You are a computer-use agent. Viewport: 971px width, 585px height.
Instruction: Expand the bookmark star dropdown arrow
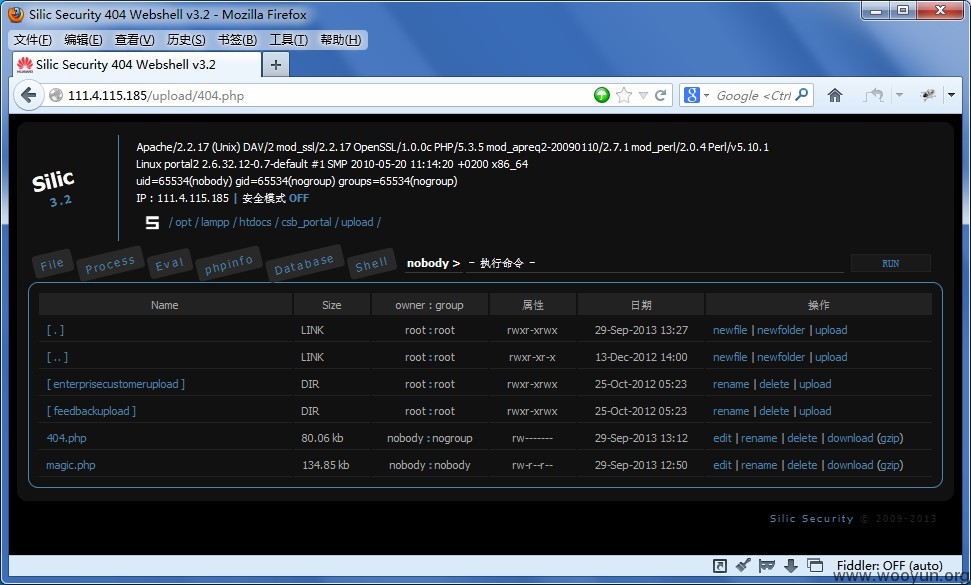tap(643, 95)
